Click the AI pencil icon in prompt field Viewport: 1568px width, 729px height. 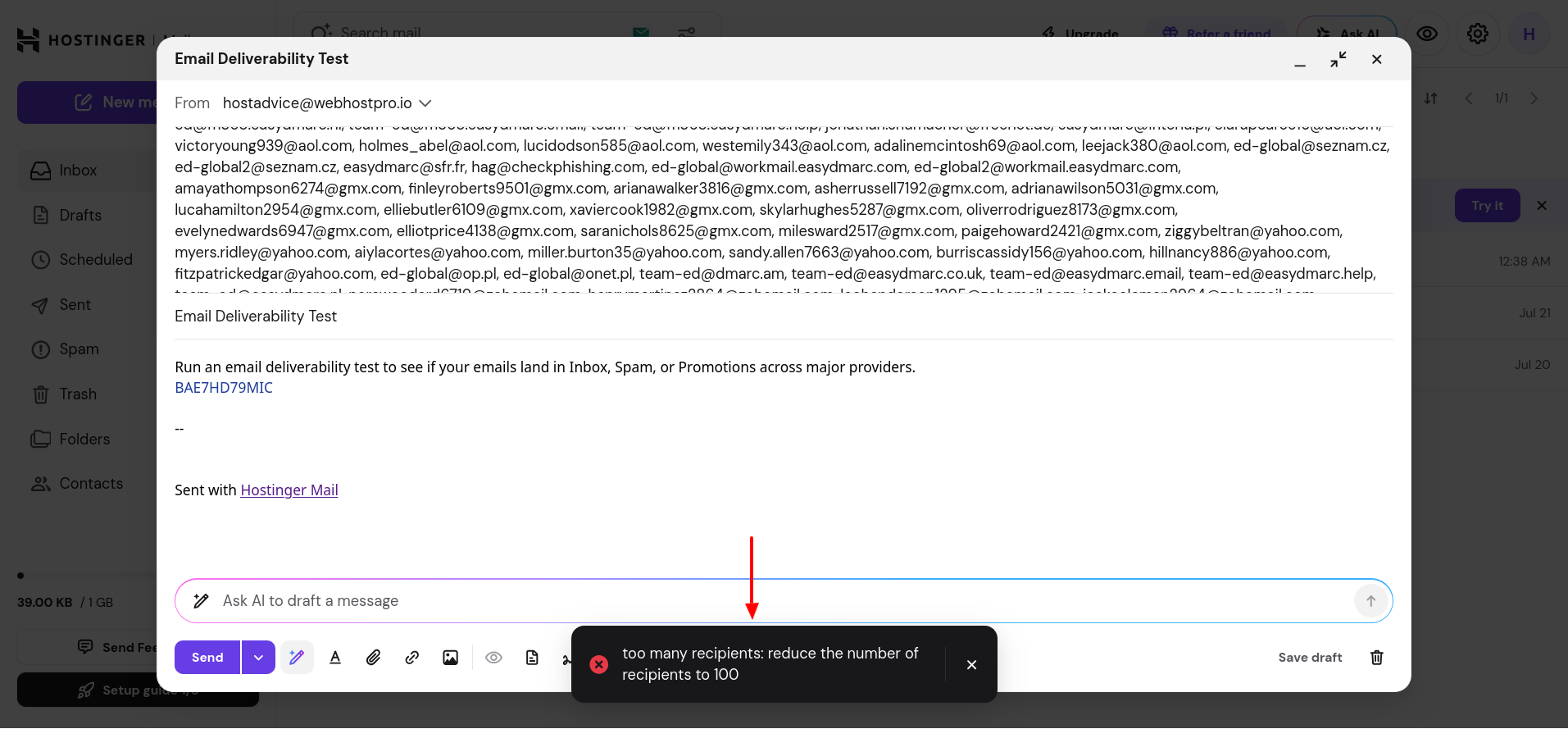[201, 601]
